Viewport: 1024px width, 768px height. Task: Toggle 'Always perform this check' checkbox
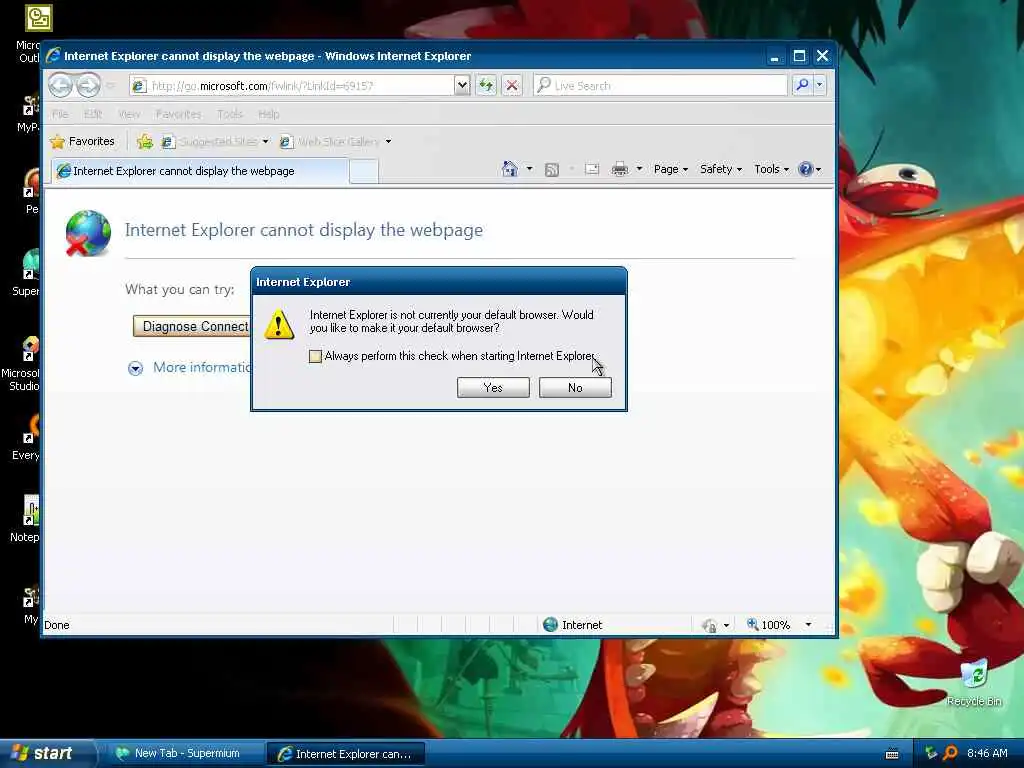click(x=315, y=357)
